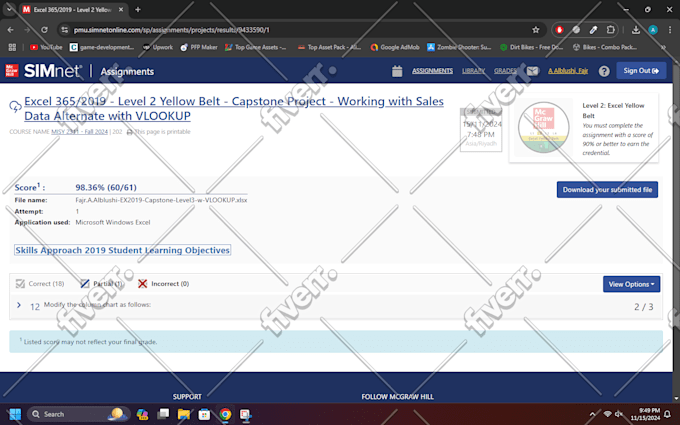Go to LIBRARY in the navigation
680x425 pixels.
473,71
